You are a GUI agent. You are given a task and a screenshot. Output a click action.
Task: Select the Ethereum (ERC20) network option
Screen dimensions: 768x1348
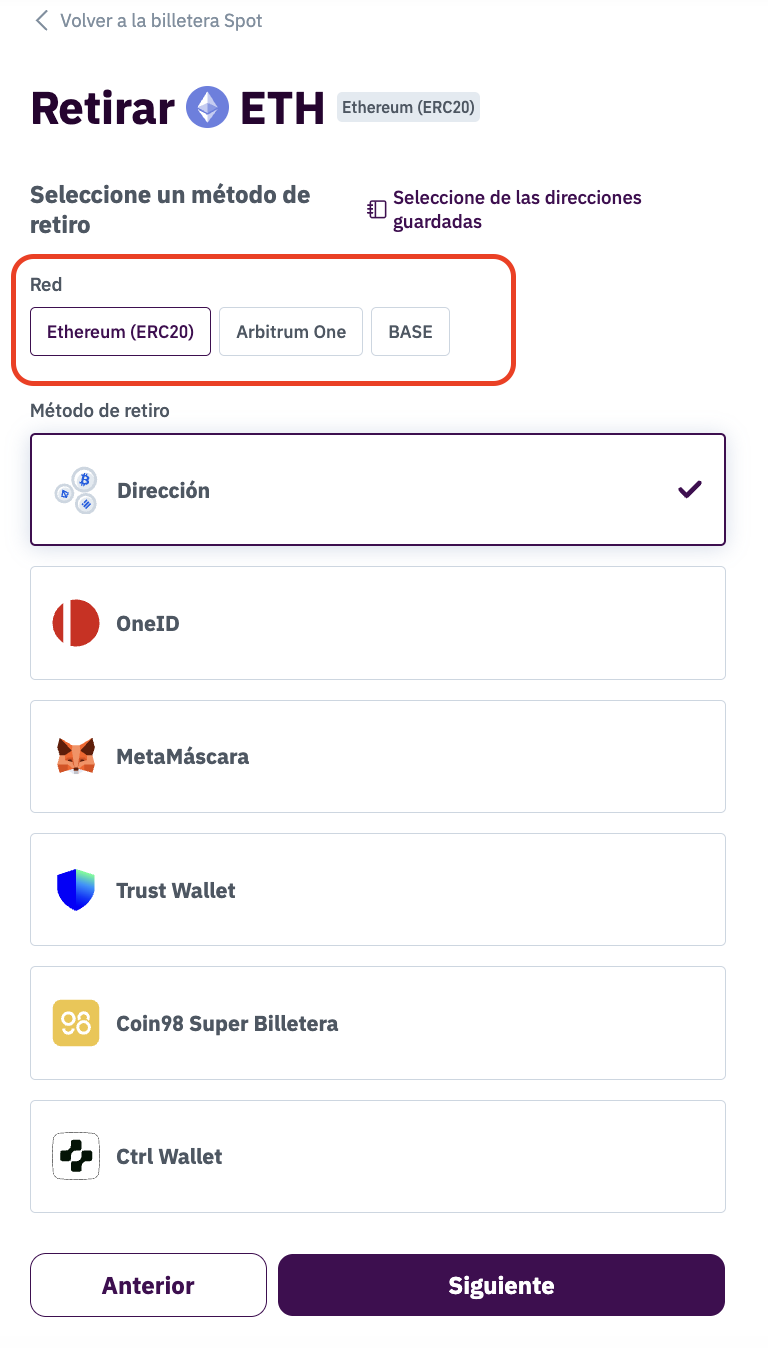point(120,332)
